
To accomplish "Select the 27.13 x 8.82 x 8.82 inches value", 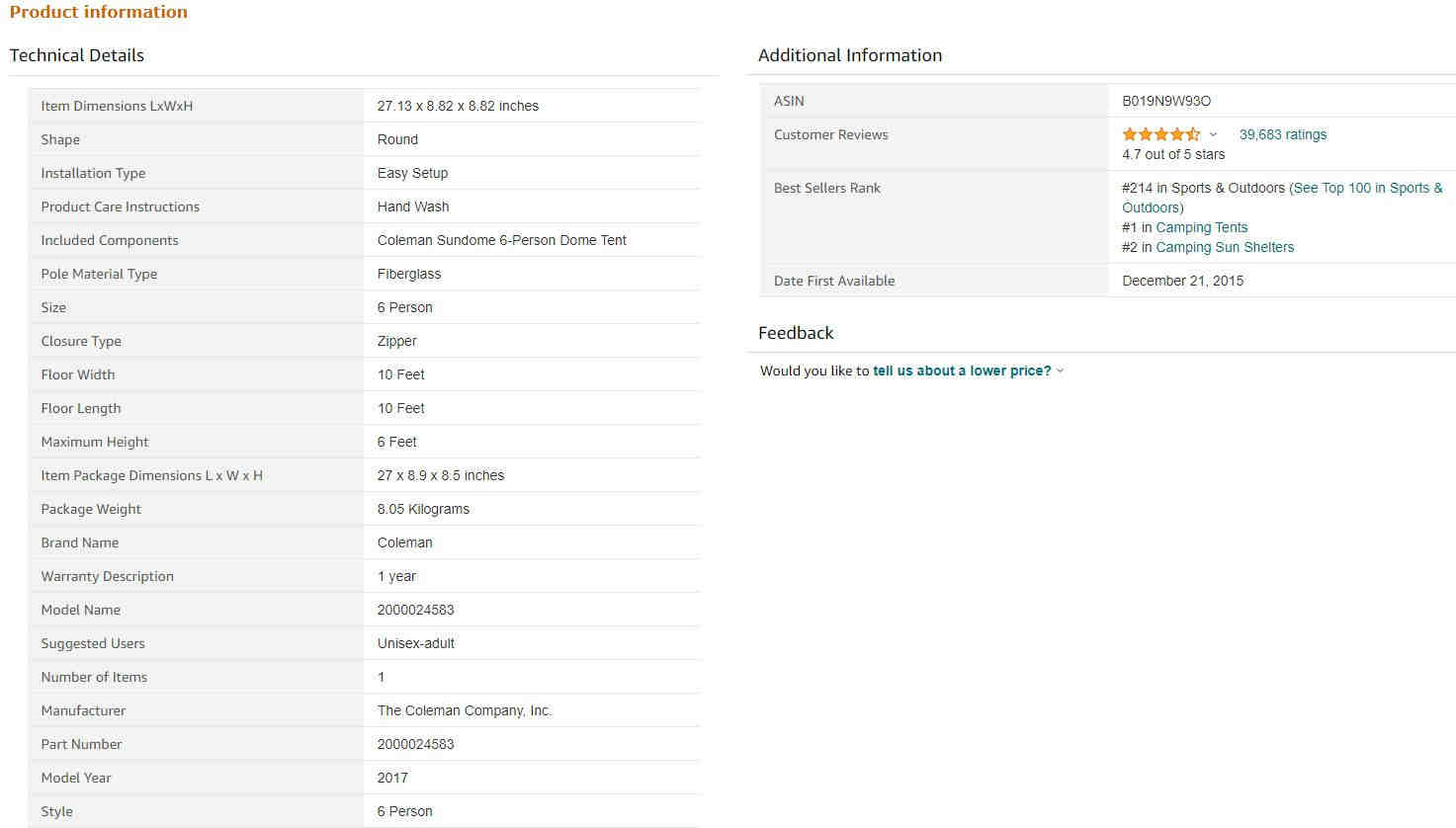I will click(458, 106).
